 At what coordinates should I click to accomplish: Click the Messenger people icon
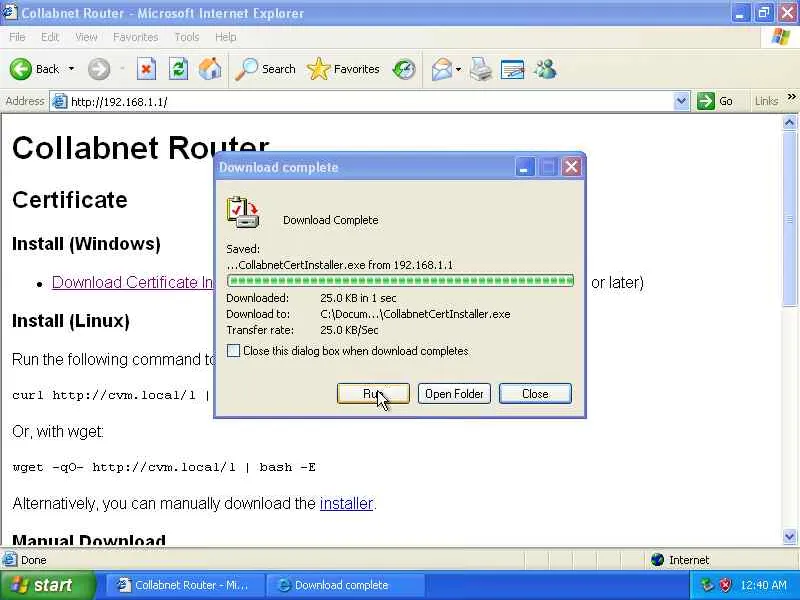(x=545, y=69)
